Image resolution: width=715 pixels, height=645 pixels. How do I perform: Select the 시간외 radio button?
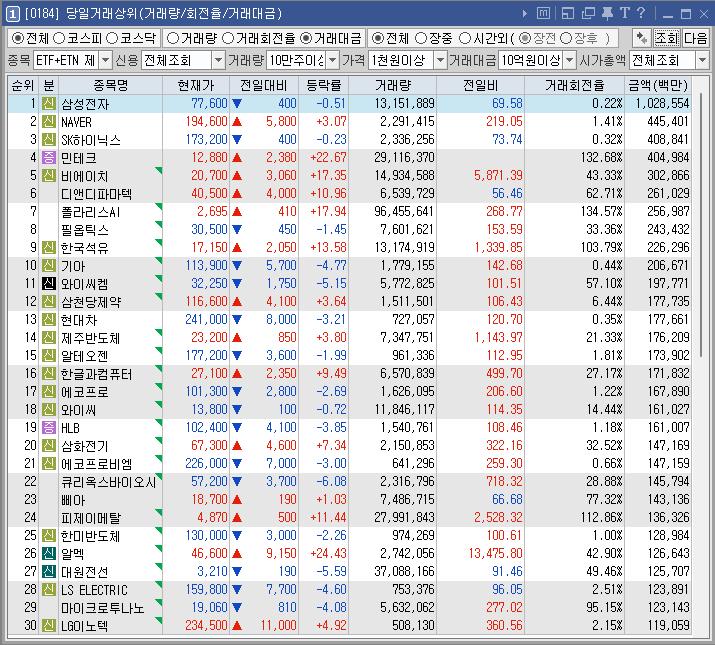(465, 38)
